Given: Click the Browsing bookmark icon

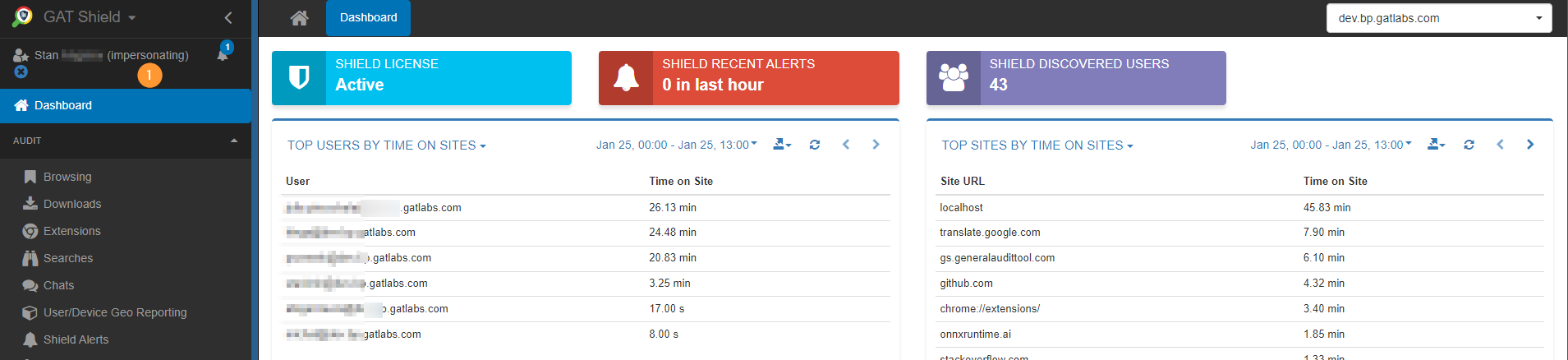Looking at the screenshot, I should pyautogui.click(x=30, y=177).
